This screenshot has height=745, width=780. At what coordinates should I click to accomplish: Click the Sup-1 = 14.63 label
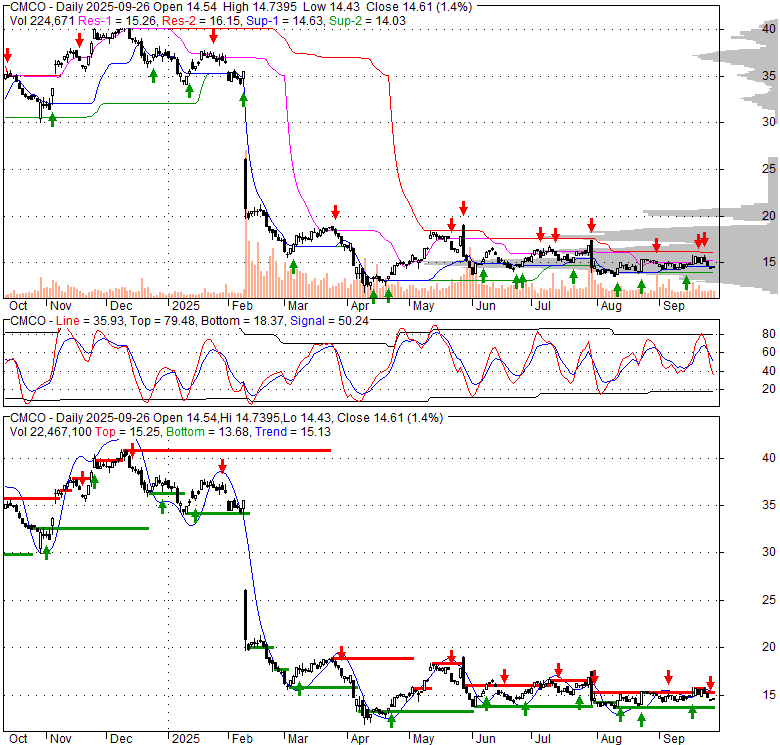(x=286, y=21)
